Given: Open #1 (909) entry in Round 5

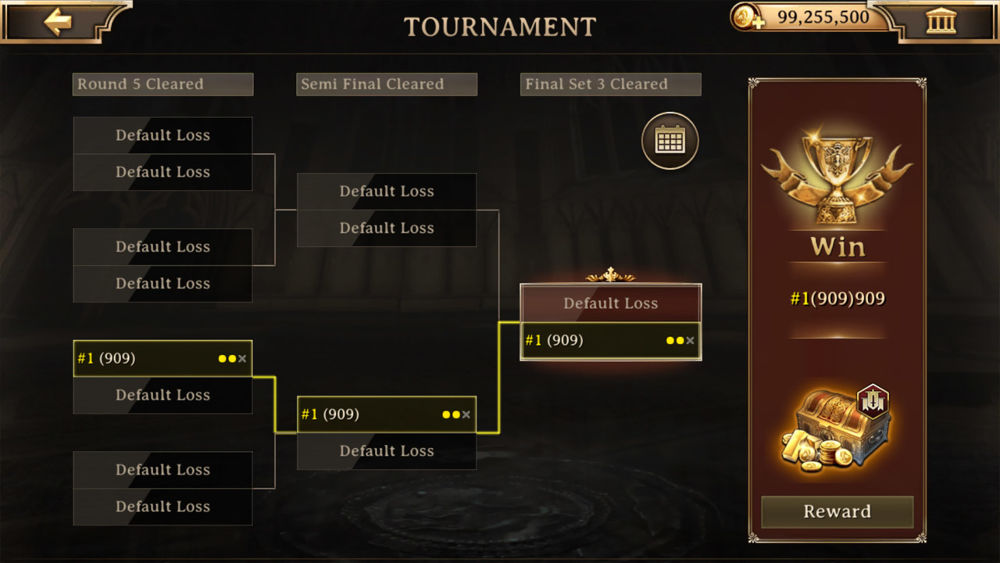Looking at the screenshot, I should pyautogui.click(x=163, y=358).
